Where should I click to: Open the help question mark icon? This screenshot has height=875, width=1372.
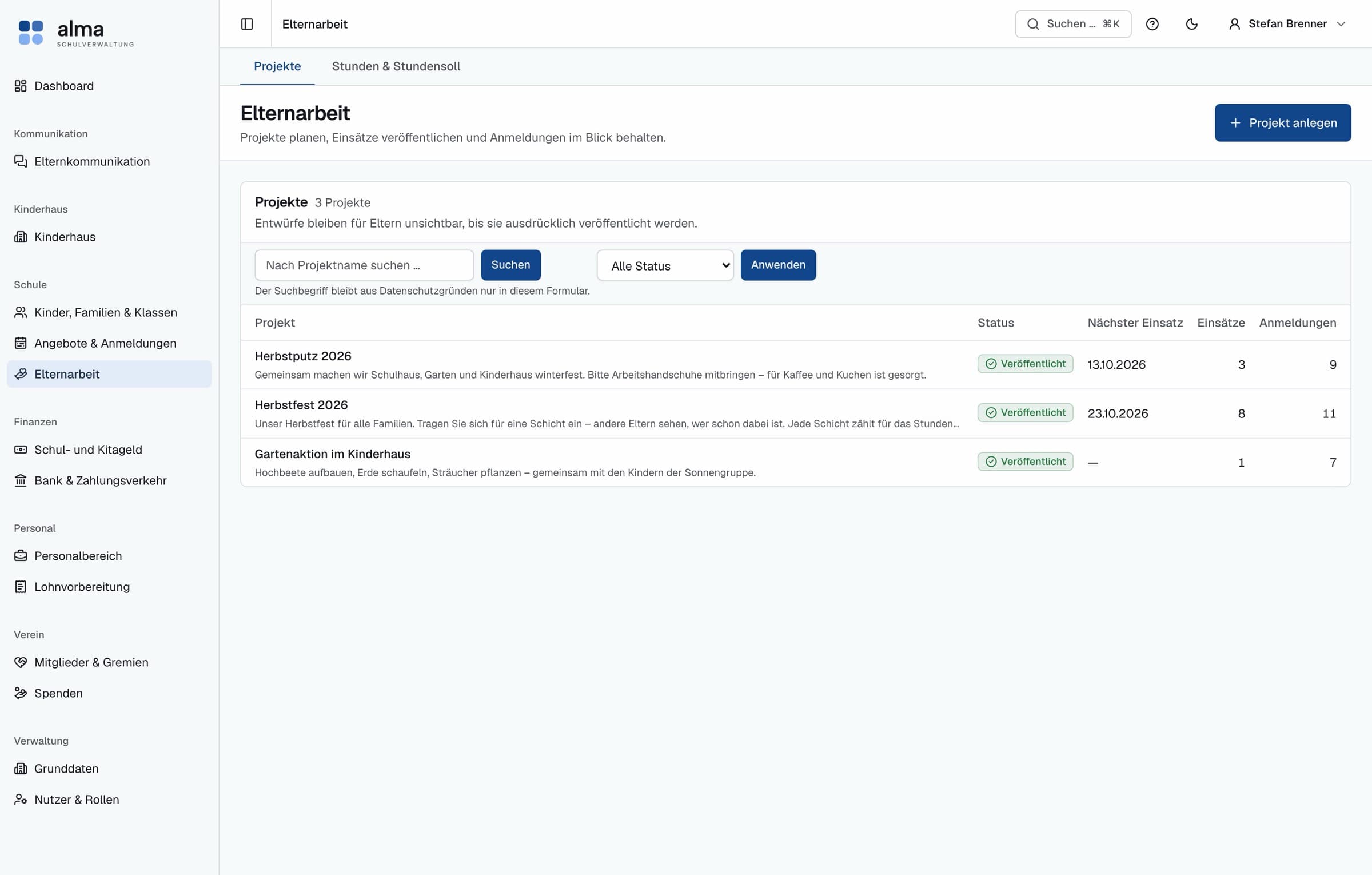coord(1152,24)
